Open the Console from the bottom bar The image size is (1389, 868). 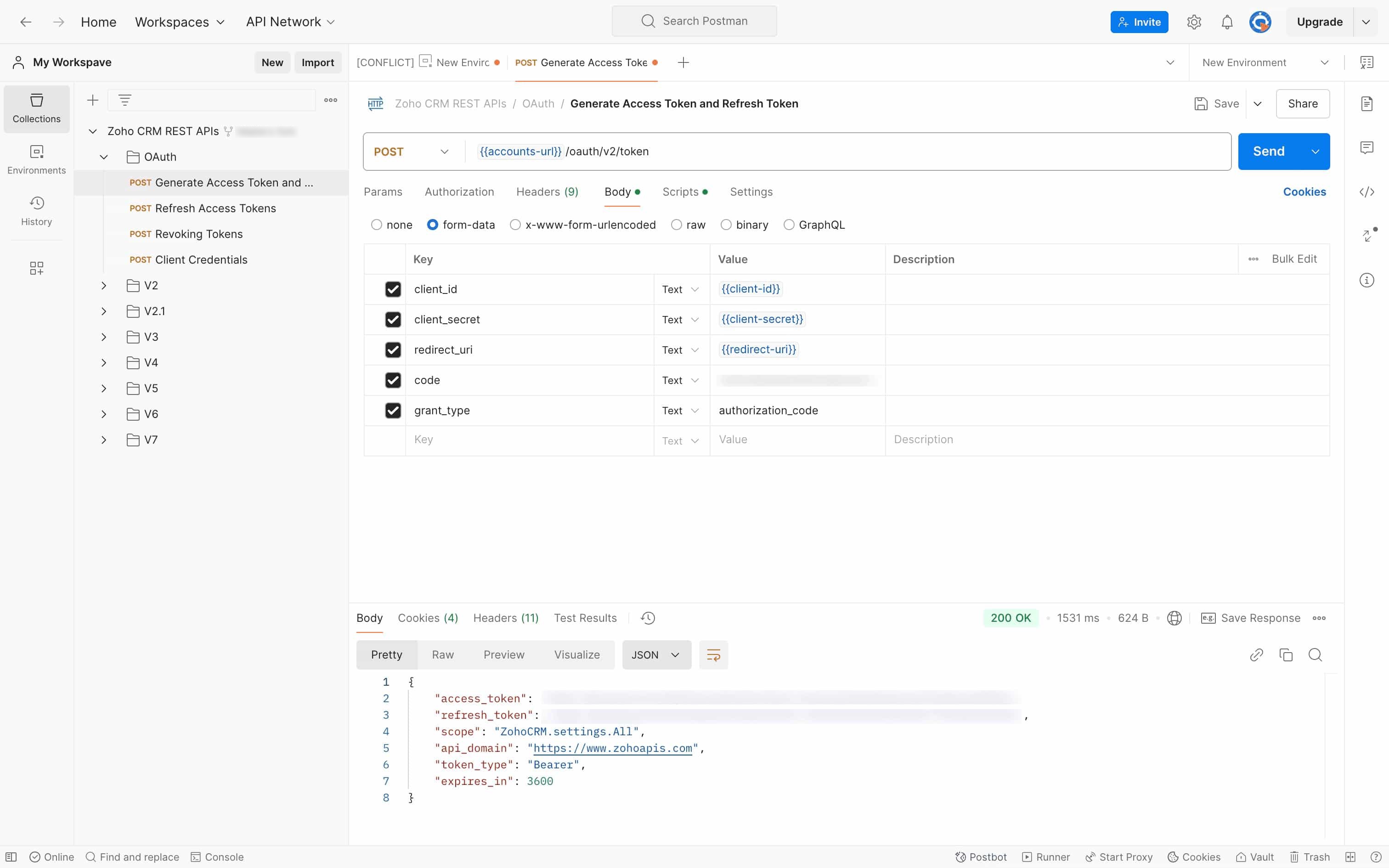218,857
